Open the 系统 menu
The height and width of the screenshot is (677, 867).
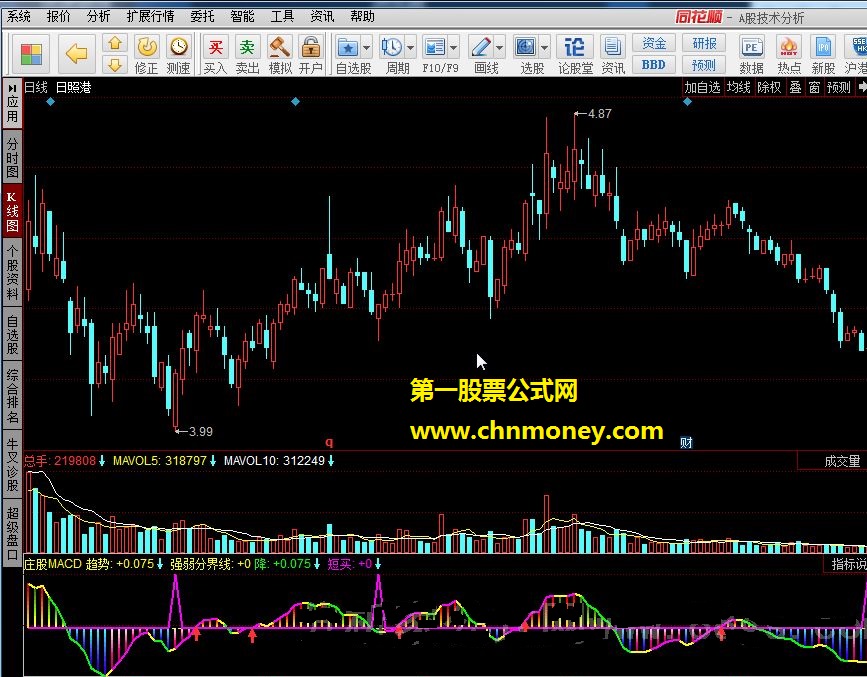[x=19, y=17]
